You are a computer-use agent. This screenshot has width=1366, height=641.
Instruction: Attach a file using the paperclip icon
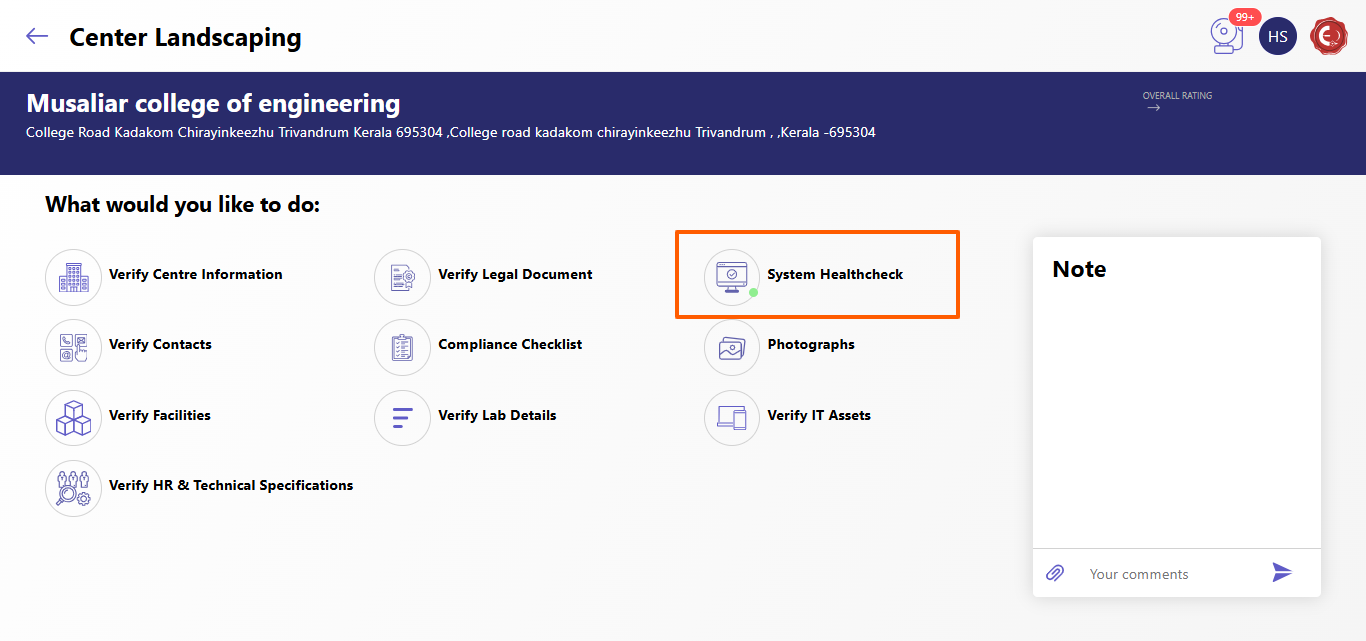(x=1055, y=573)
